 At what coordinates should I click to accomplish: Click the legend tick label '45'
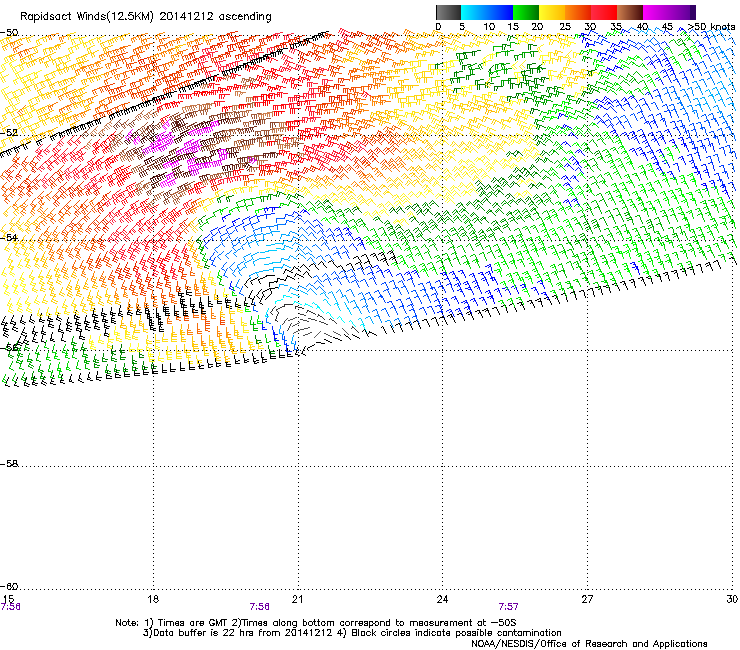pos(667,27)
